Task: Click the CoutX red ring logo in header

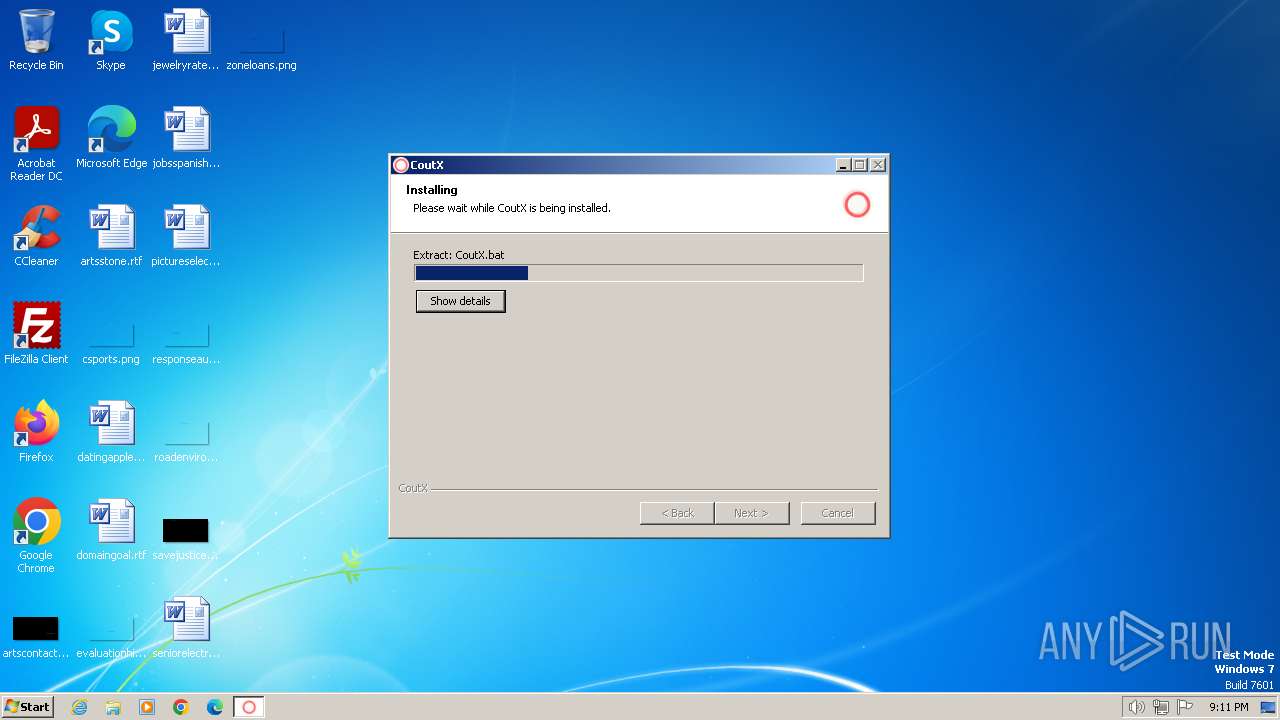Action: (x=857, y=205)
